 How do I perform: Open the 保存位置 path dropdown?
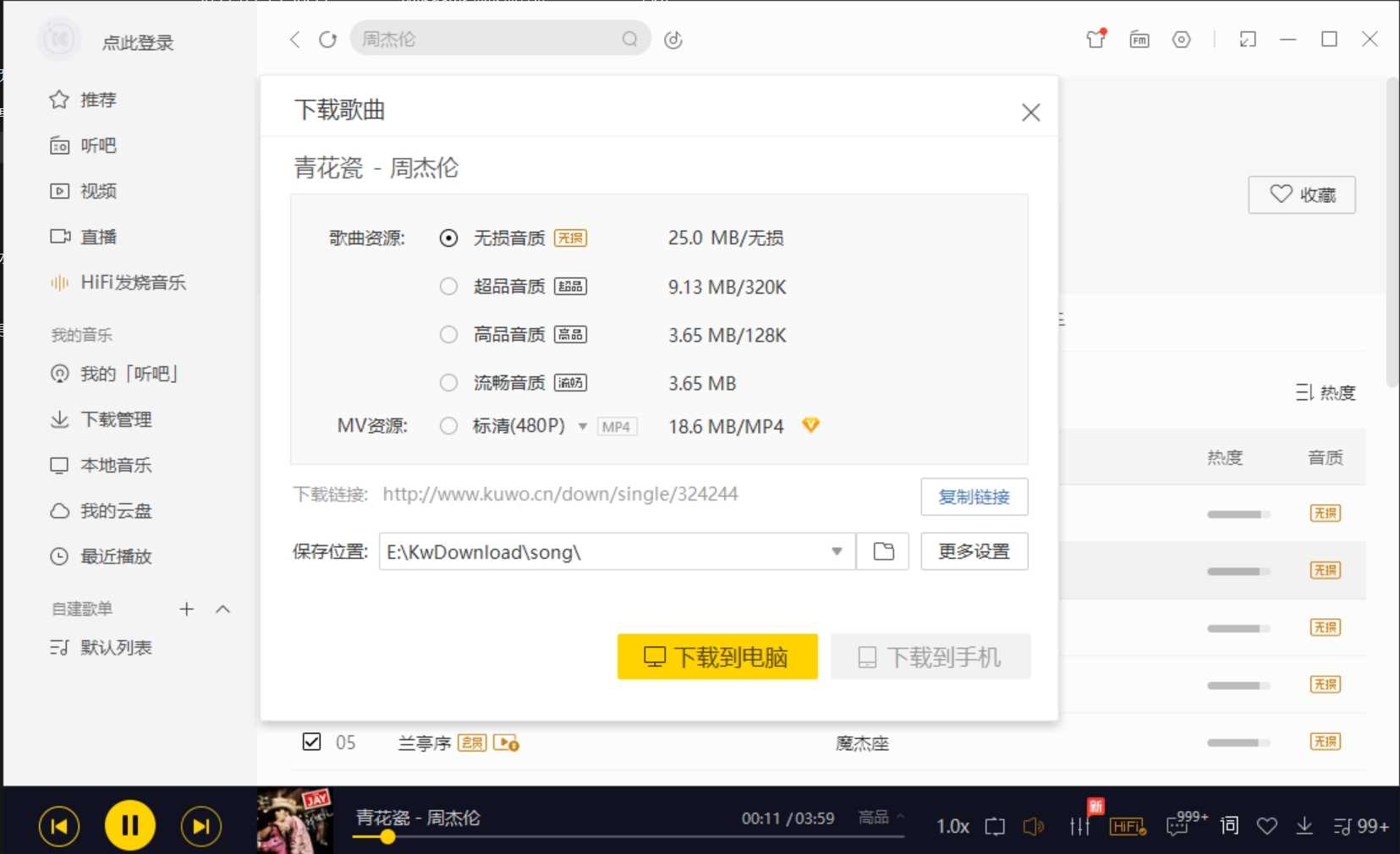click(x=837, y=551)
